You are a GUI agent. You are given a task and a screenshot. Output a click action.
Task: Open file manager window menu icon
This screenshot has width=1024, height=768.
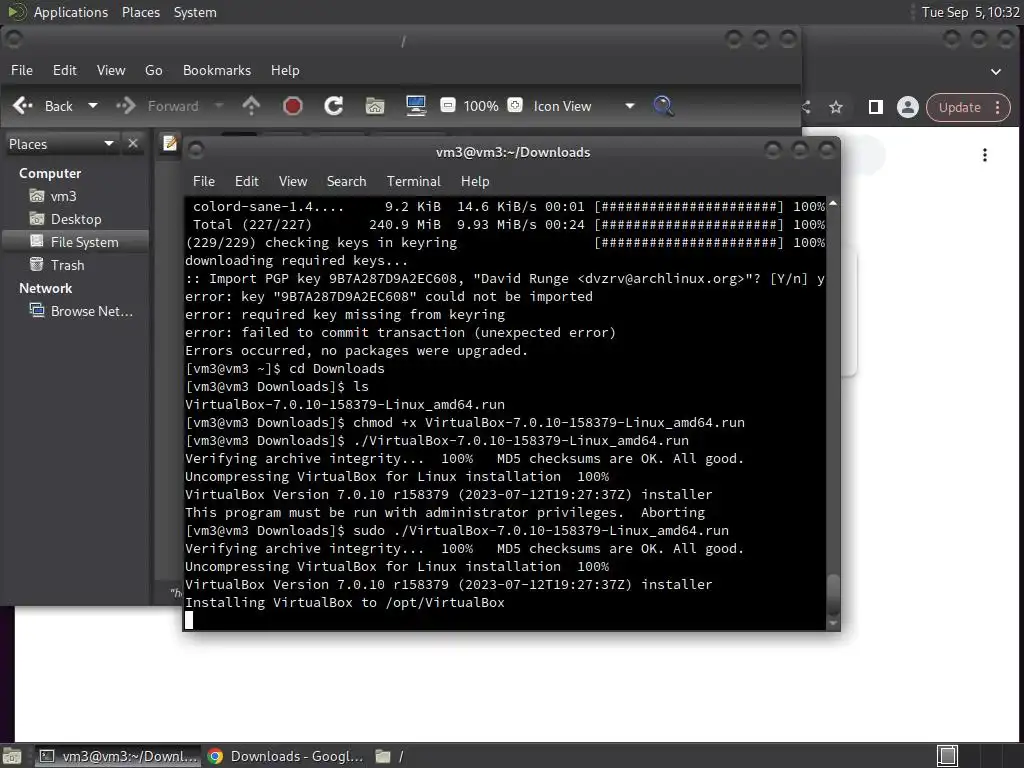coord(14,39)
